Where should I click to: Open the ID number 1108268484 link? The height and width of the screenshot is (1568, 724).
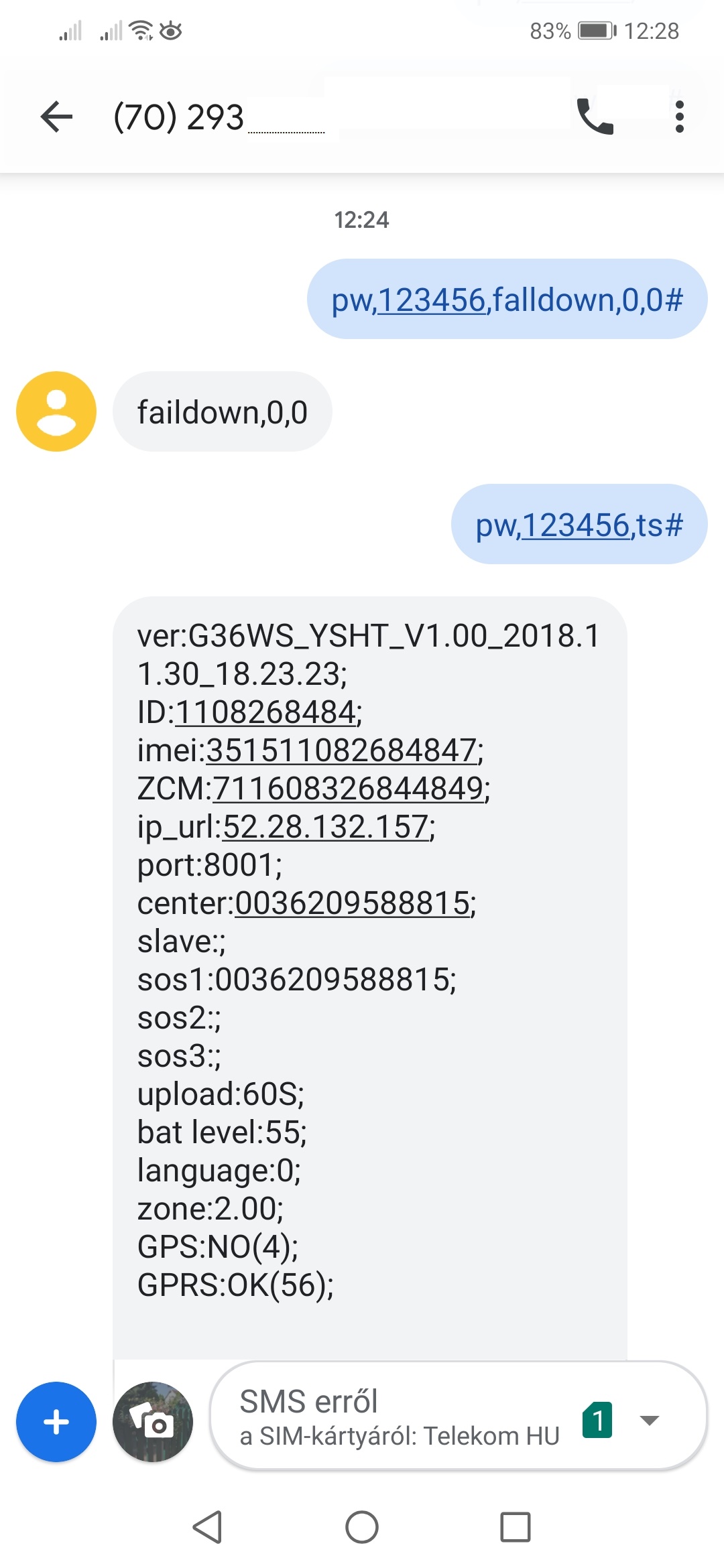[265, 712]
